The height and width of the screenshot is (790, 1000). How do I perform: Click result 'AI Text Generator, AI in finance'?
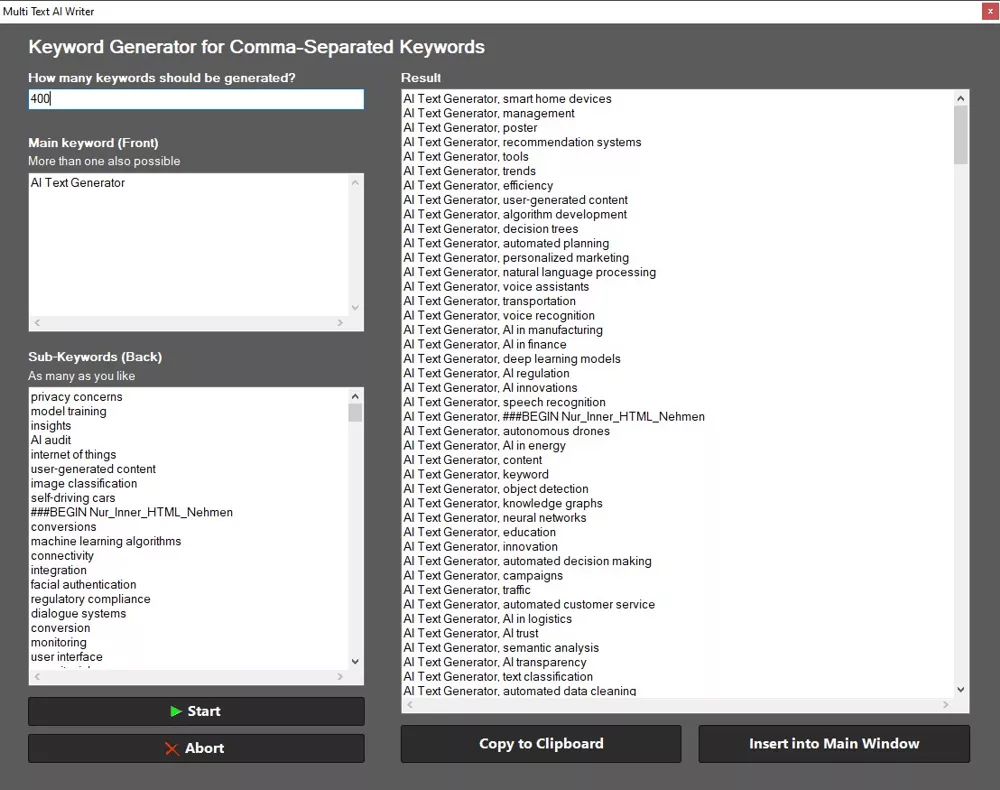tap(485, 344)
